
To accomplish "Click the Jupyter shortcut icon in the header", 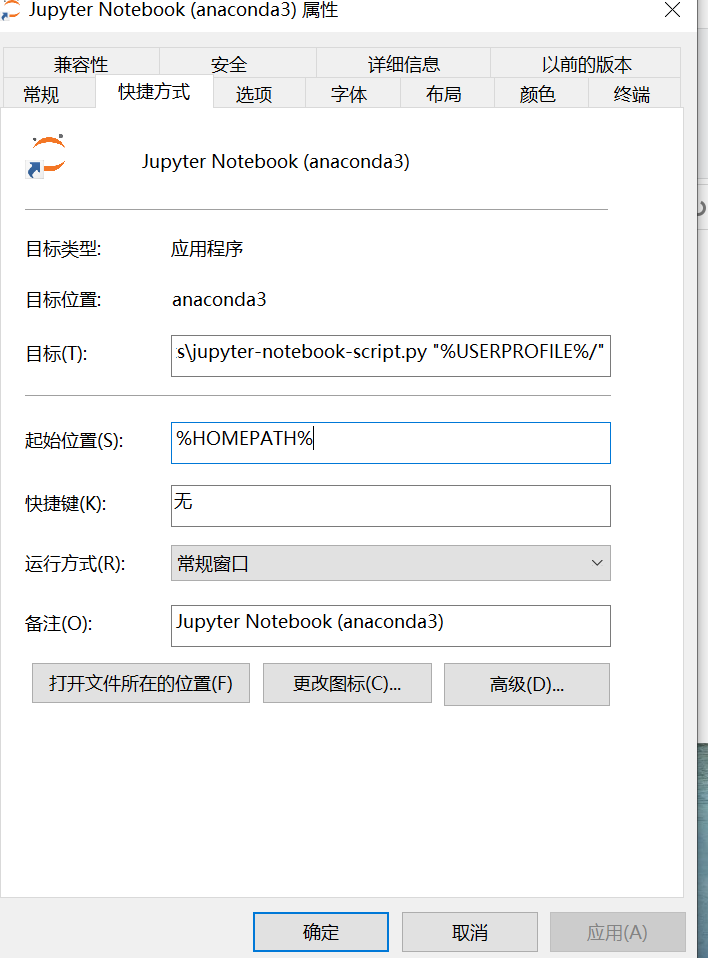I will click(x=46, y=156).
